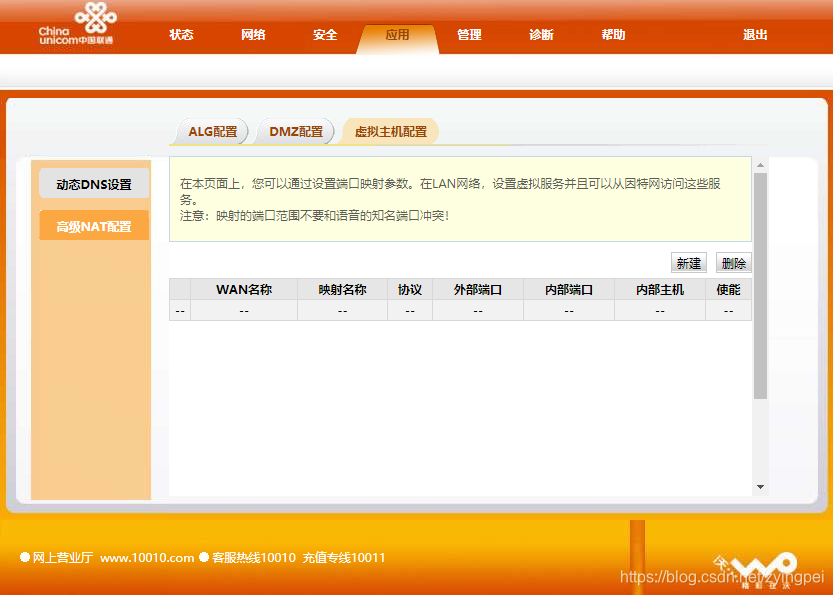Open 高级NAT配置 in the sidebar
This screenshot has height=596, width=834.
coord(94,226)
